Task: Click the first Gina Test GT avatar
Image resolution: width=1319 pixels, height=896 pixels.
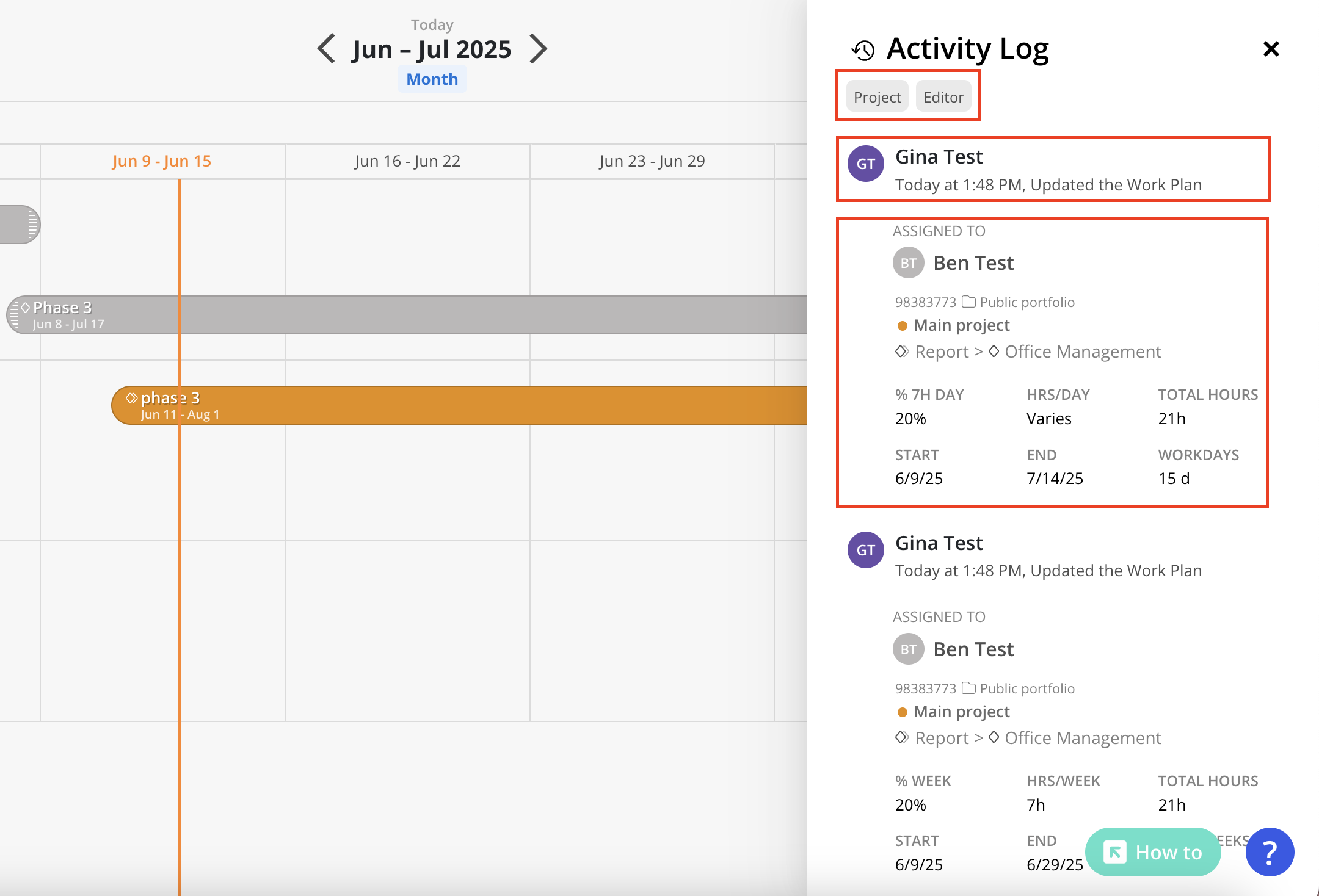Action: point(865,164)
